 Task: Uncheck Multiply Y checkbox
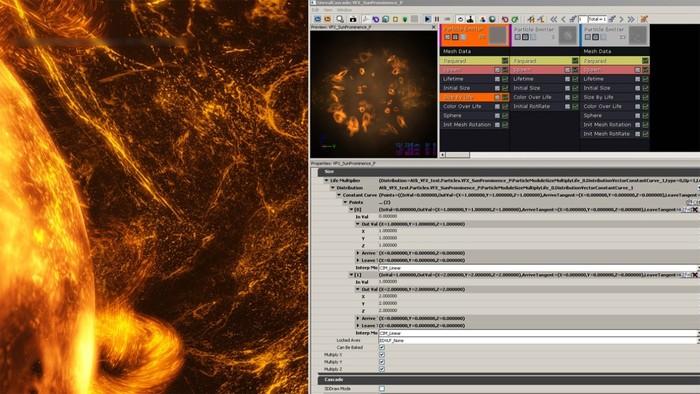point(382,362)
